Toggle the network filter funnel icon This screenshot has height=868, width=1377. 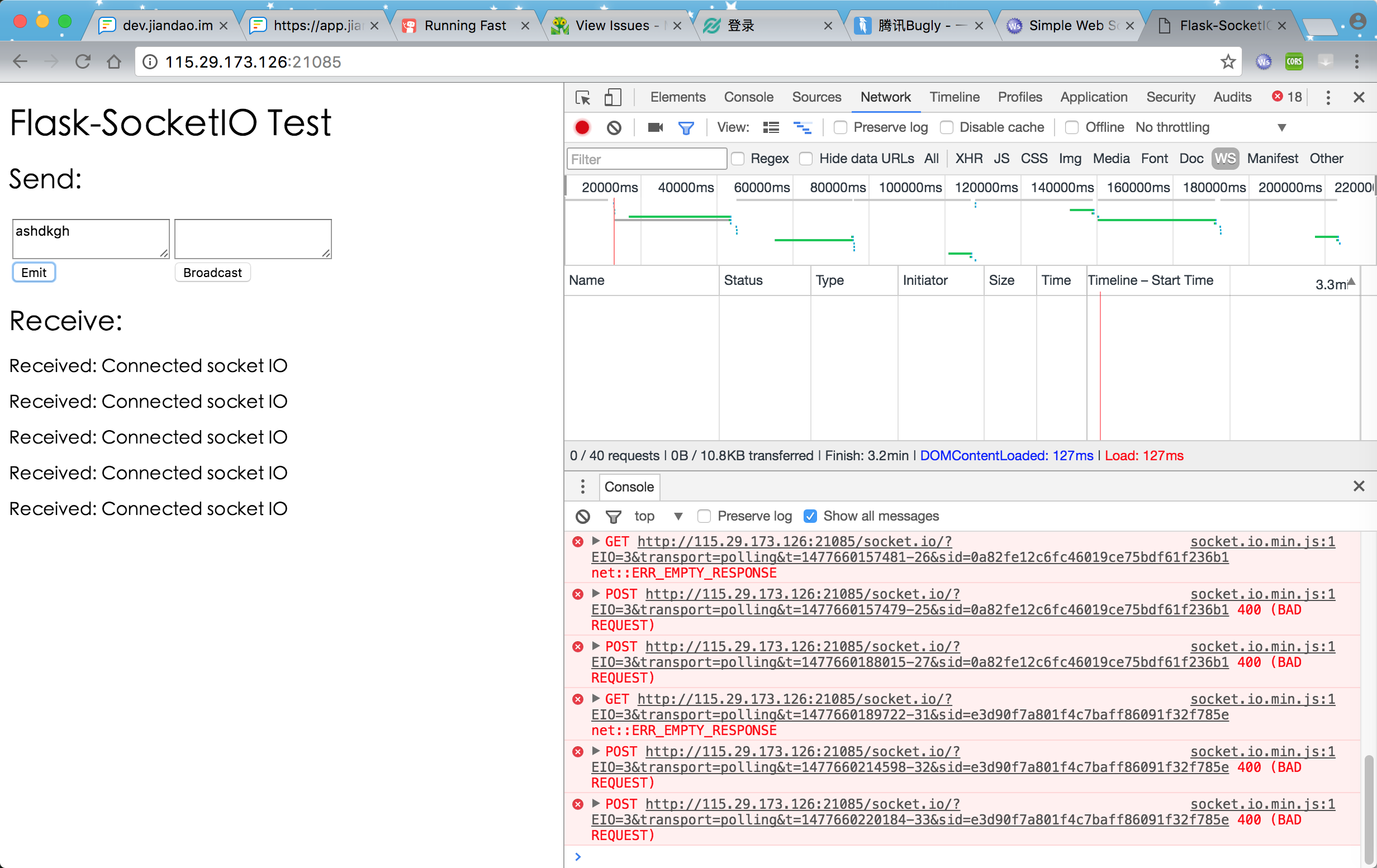click(686, 127)
